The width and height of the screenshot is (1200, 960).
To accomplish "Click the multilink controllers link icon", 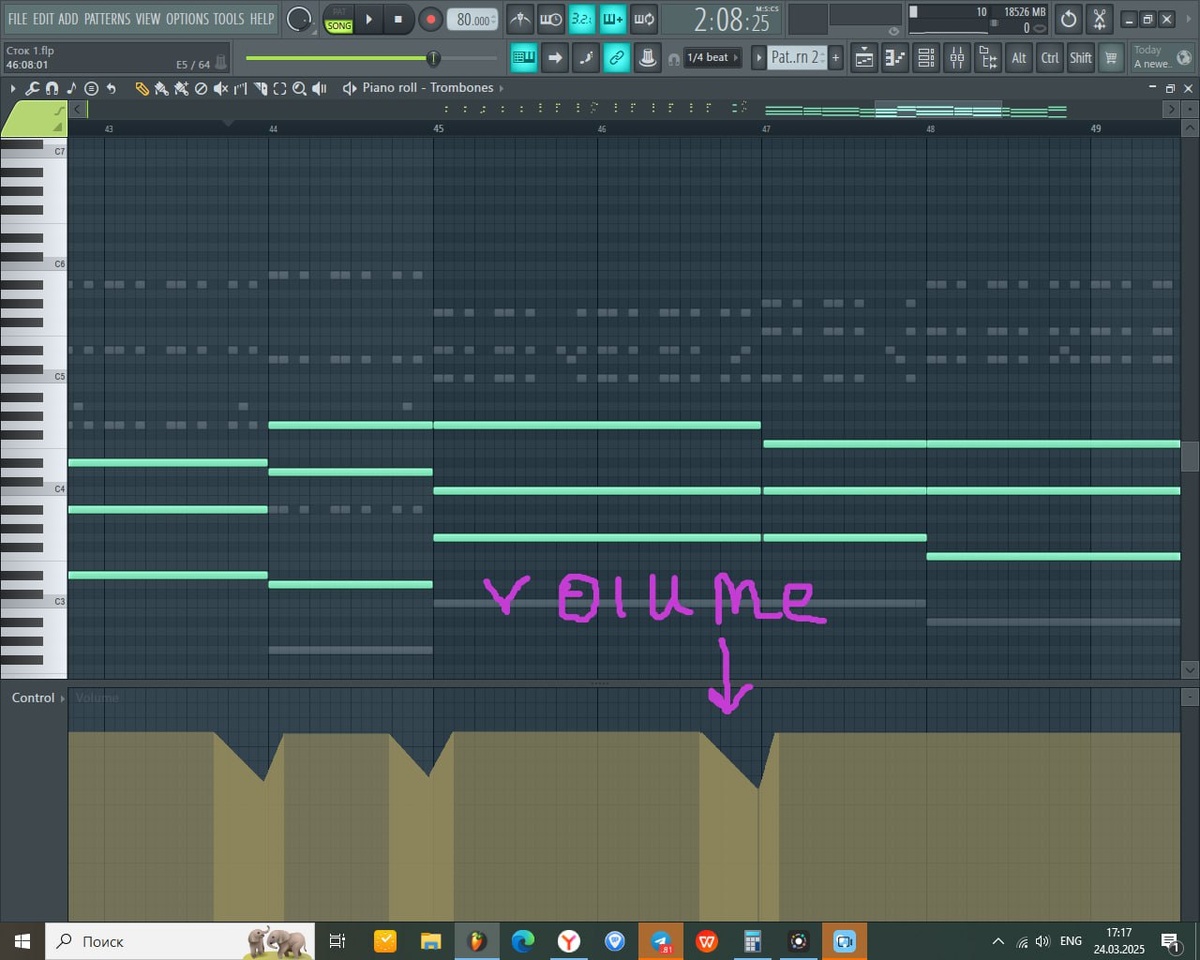I will (617, 58).
